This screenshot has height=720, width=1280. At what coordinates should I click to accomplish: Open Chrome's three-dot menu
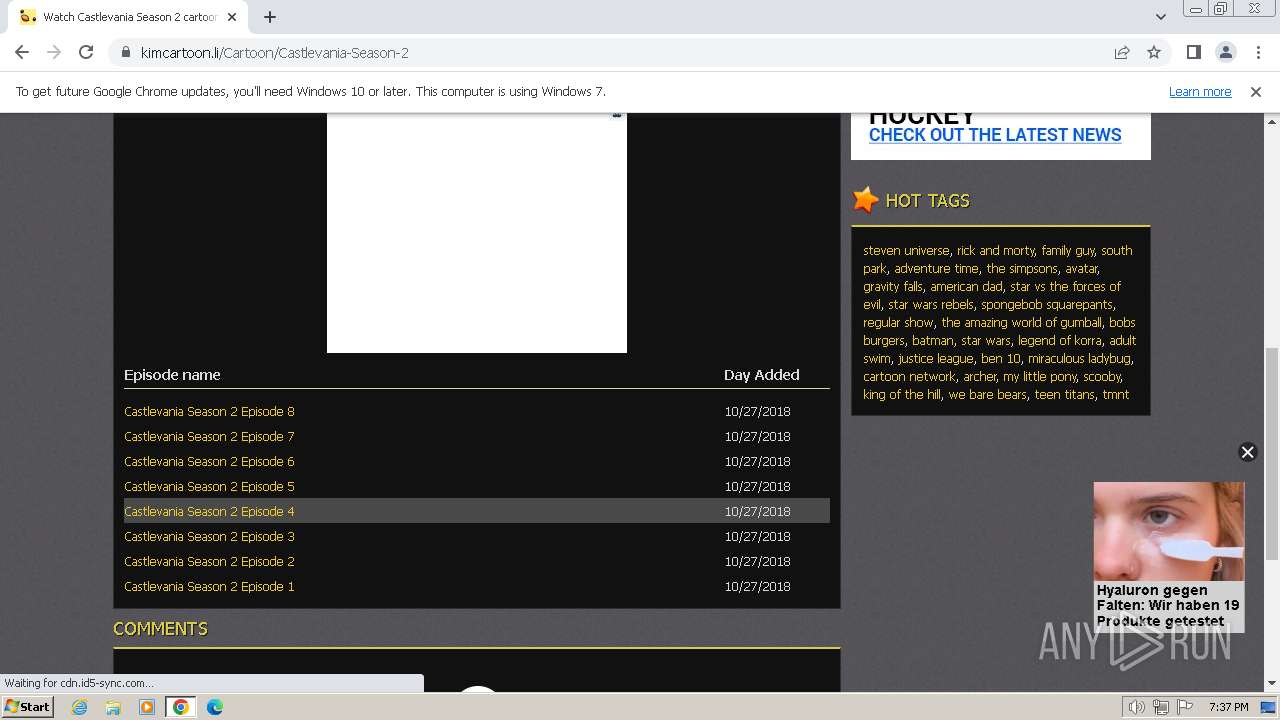click(1257, 53)
